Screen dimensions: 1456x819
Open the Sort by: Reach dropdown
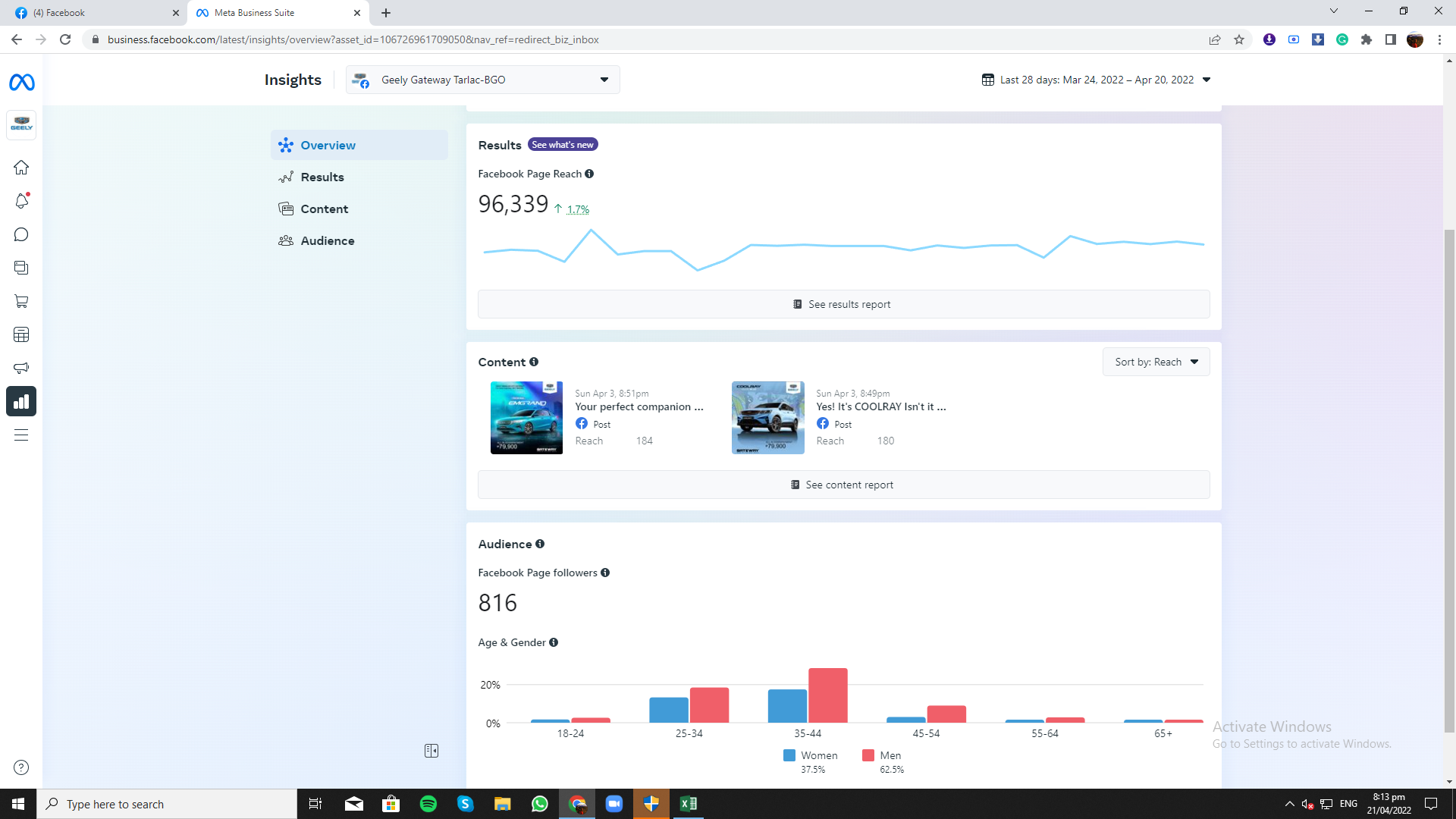coord(1156,362)
